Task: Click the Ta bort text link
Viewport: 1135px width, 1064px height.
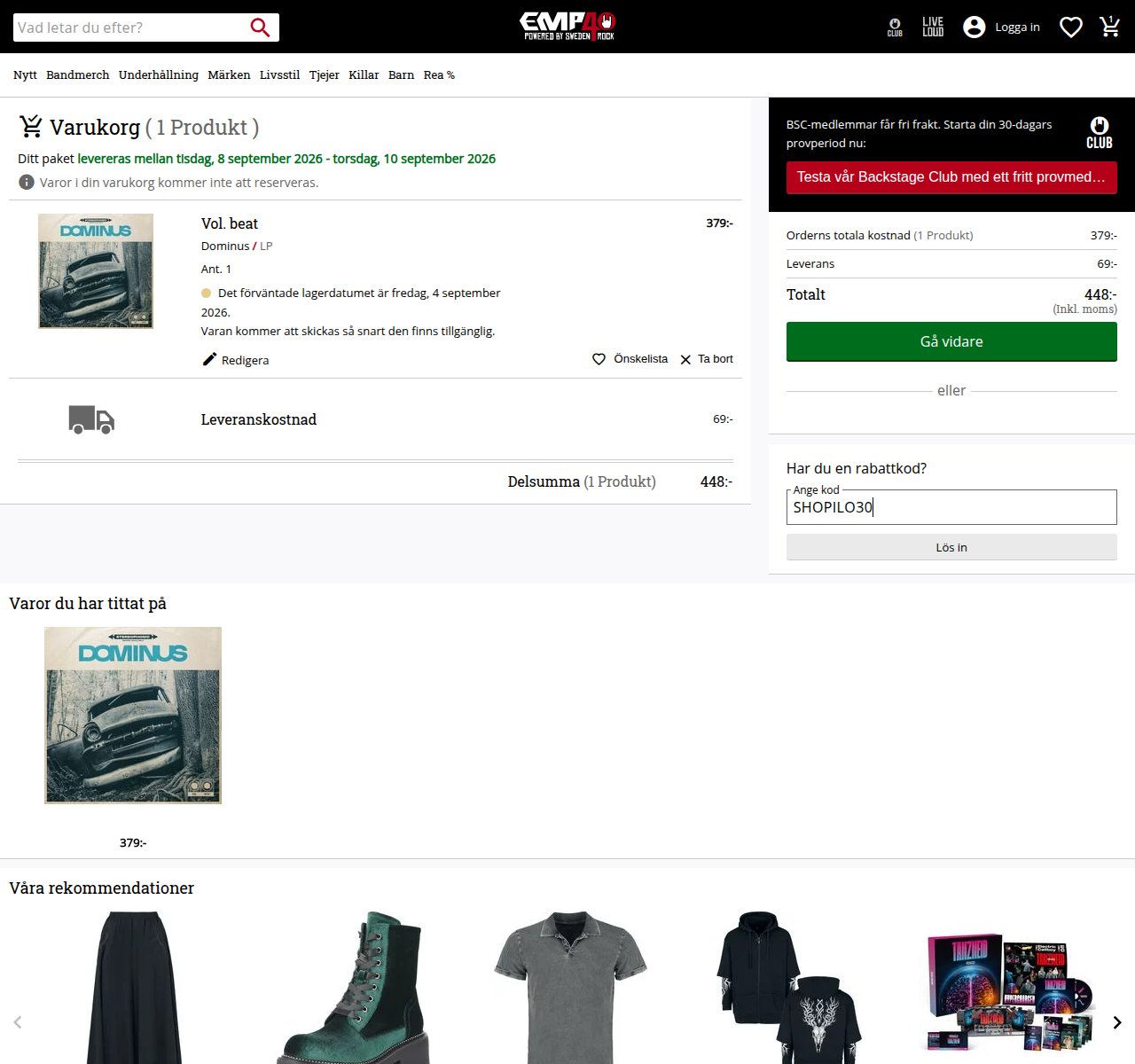Action: [x=716, y=359]
